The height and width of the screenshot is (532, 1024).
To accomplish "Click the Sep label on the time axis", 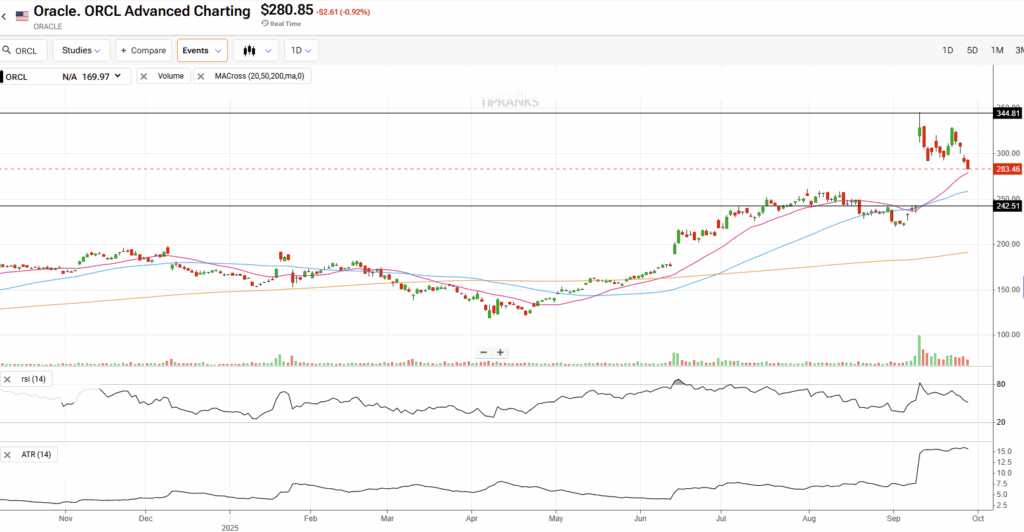I will [893, 518].
